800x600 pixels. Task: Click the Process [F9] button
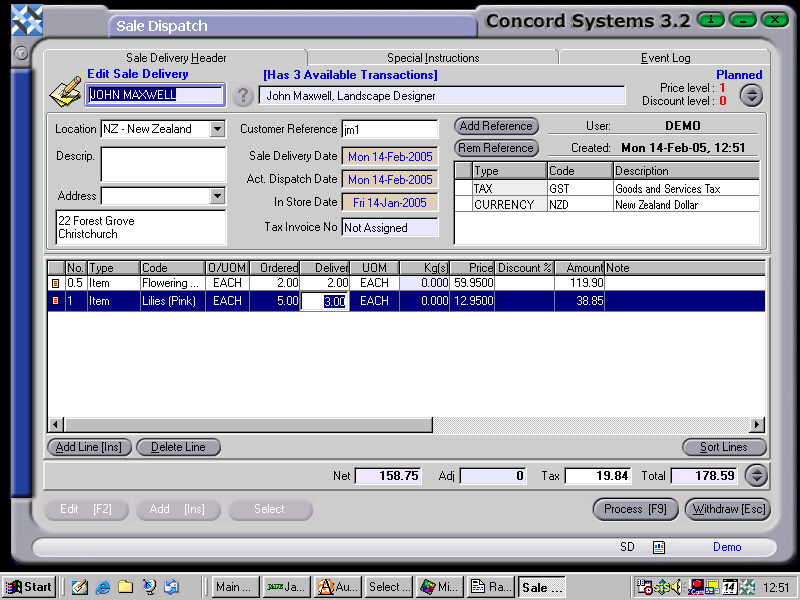click(635, 509)
